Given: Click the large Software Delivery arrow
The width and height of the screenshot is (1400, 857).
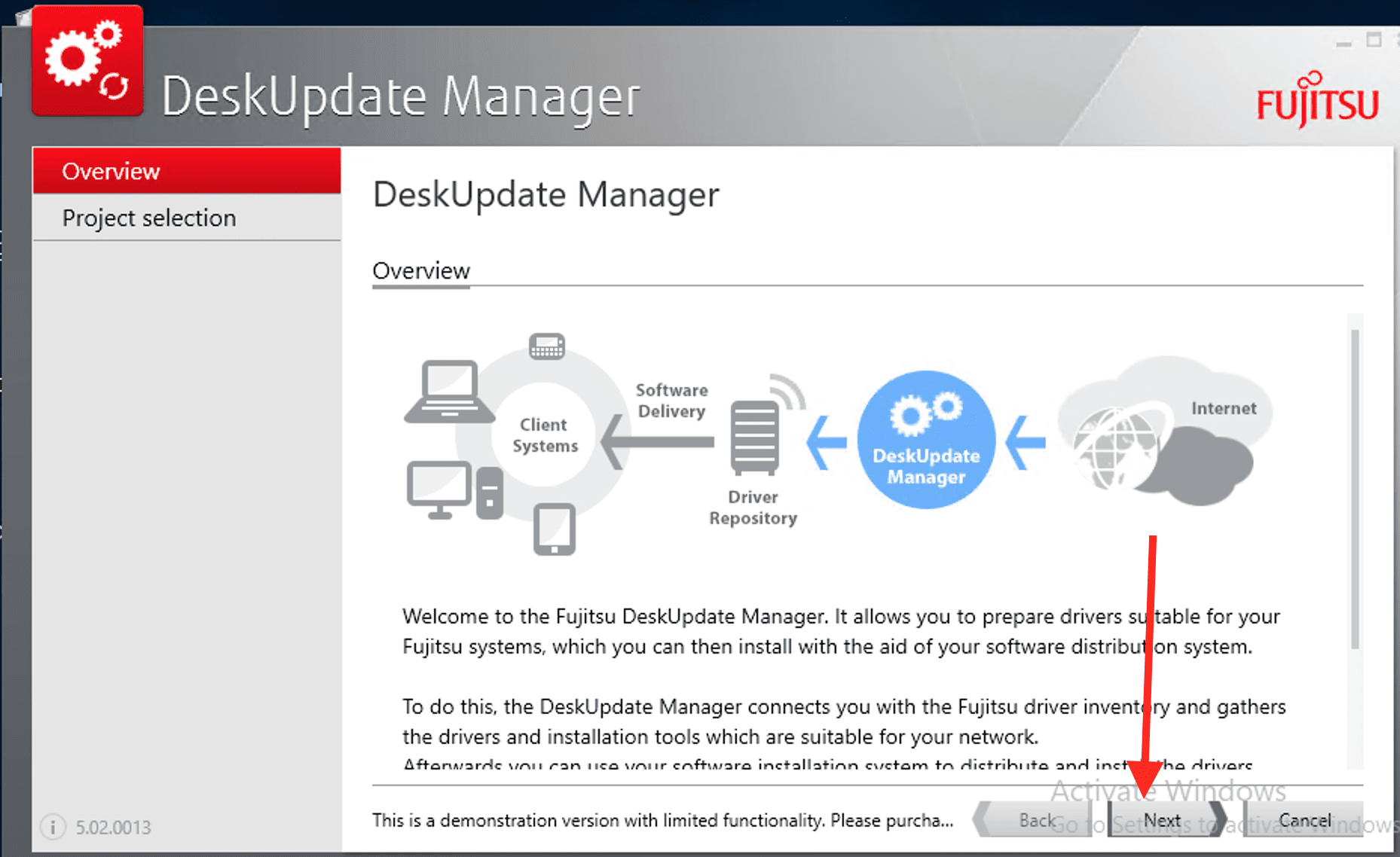Looking at the screenshot, I should coord(657,442).
